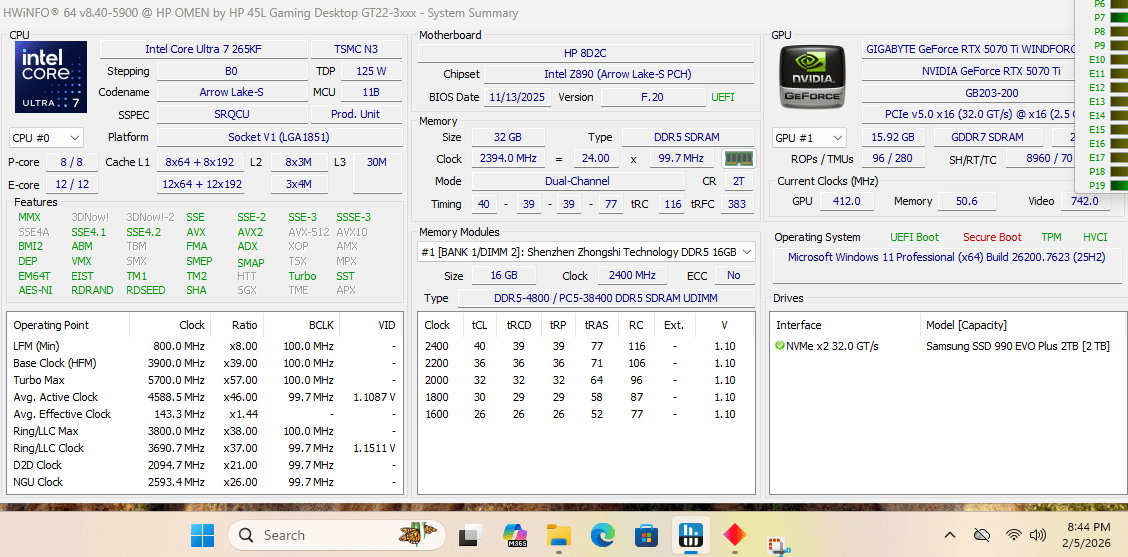Open Task View from the taskbar
1128x557 pixels.
[471, 535]
